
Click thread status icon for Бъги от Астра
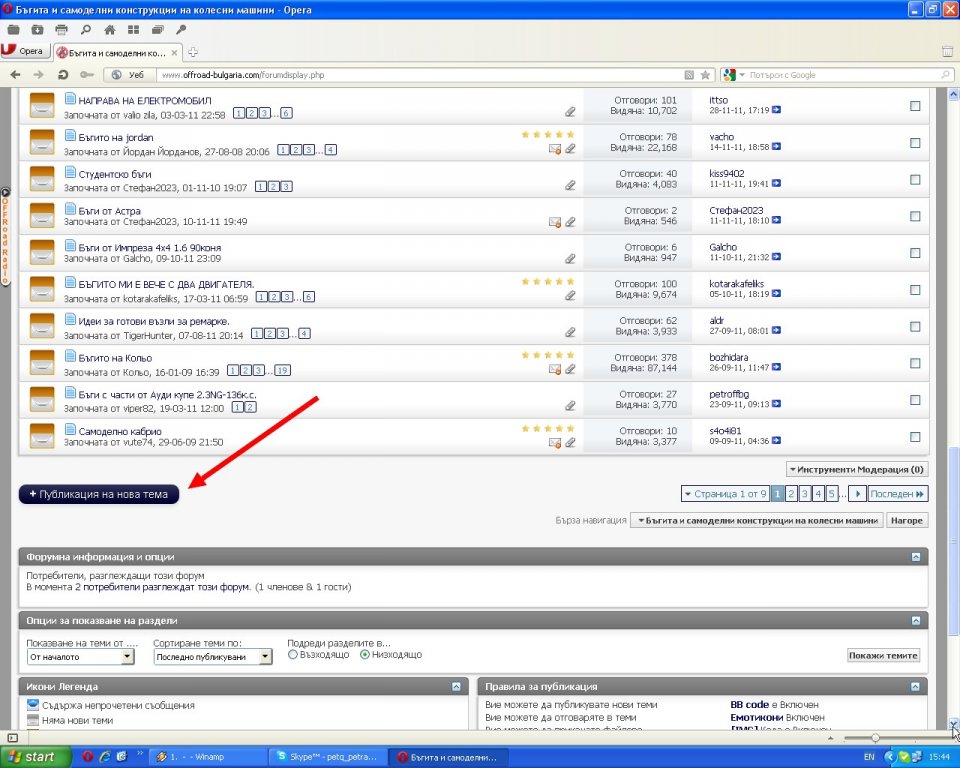42,216
